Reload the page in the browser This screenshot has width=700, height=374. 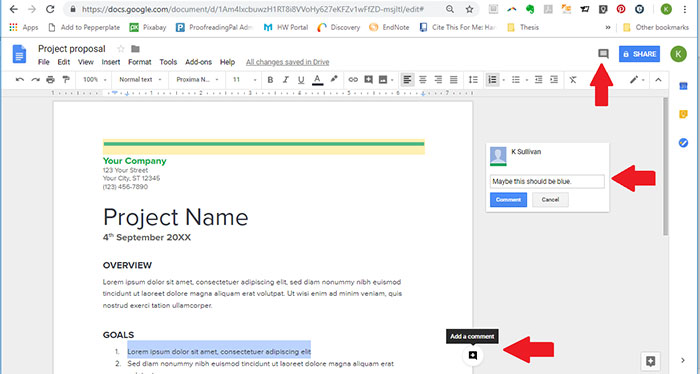click(x=50, y=9)
